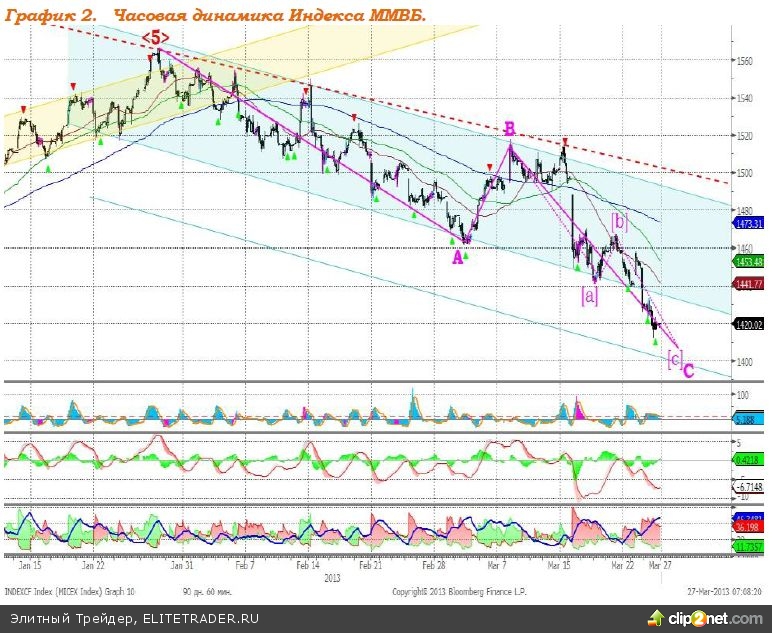This screenshot has width=772, height=633.
Task: Click the ELITETRADER.RU source link
Action: click(x=199, y=619)
